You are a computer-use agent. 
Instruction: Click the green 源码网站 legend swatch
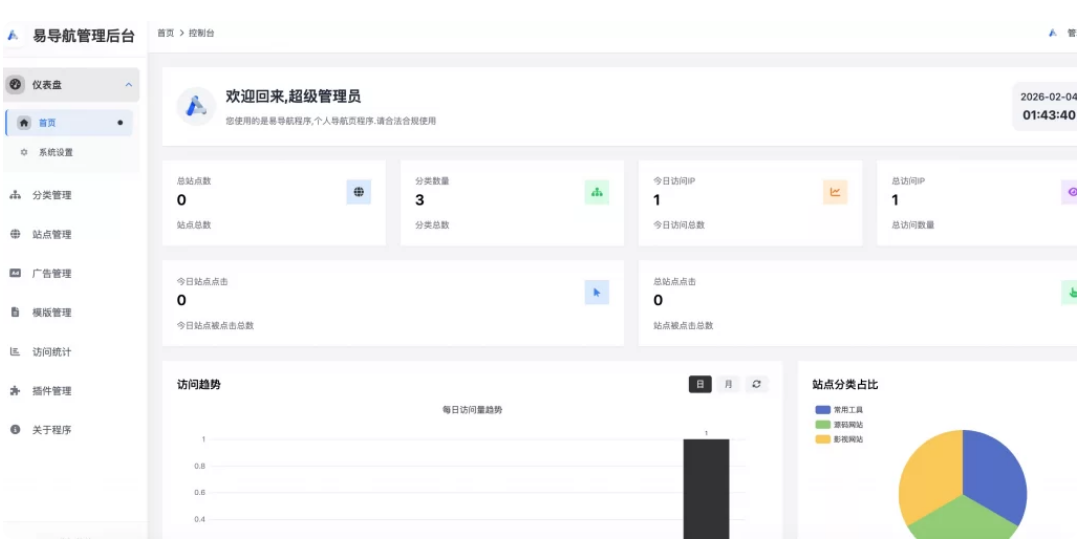pyautogui.click(x=823, y=425)
